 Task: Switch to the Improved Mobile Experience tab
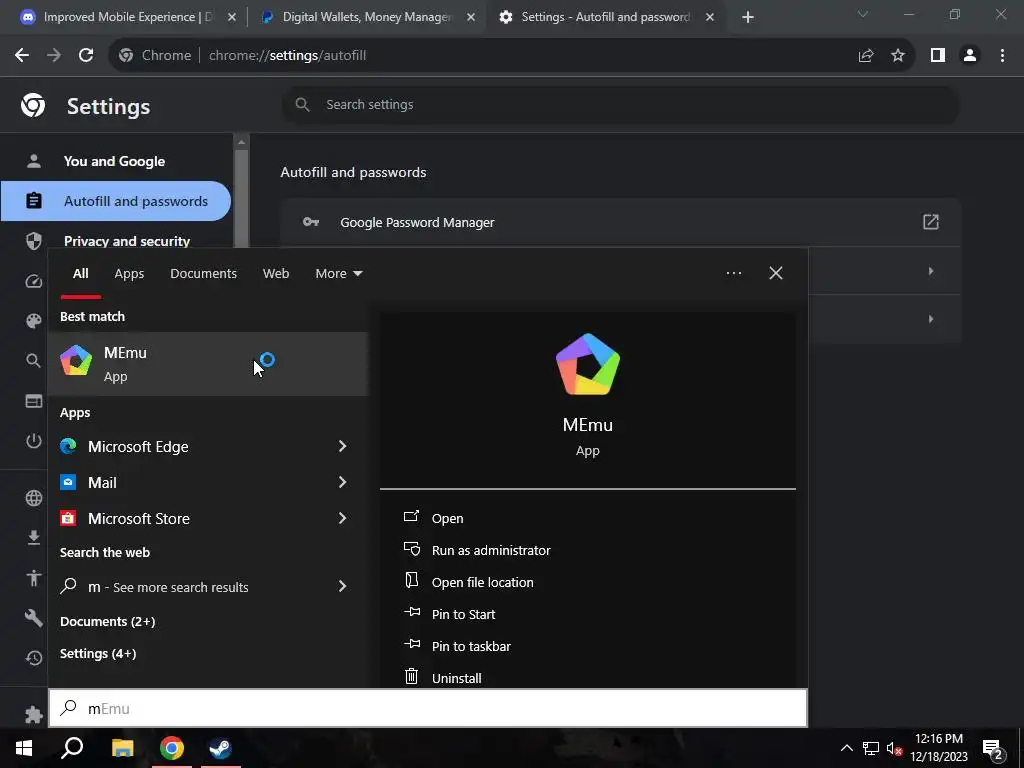click(128, 18)
